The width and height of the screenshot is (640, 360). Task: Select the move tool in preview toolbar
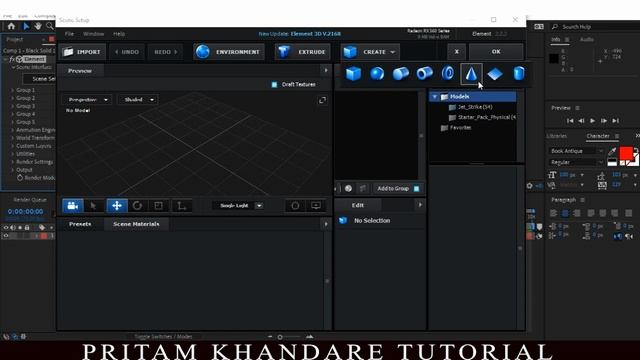(x=117, y=206)
